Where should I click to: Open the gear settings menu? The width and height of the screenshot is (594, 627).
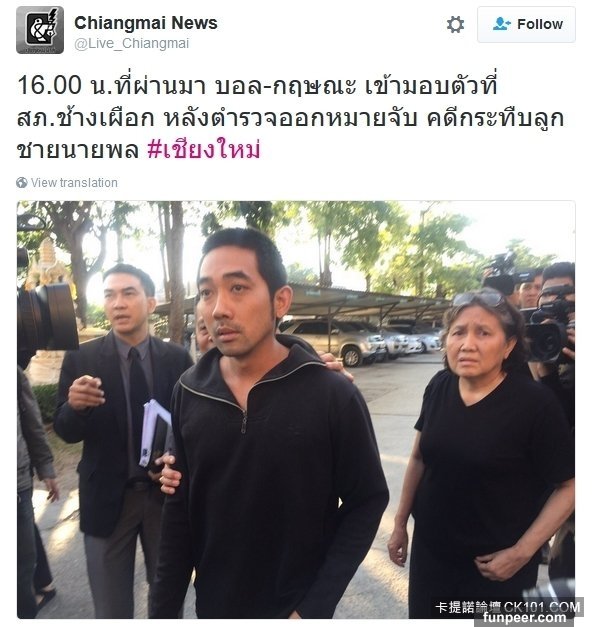pyautogui.click(x=455, y=24)
